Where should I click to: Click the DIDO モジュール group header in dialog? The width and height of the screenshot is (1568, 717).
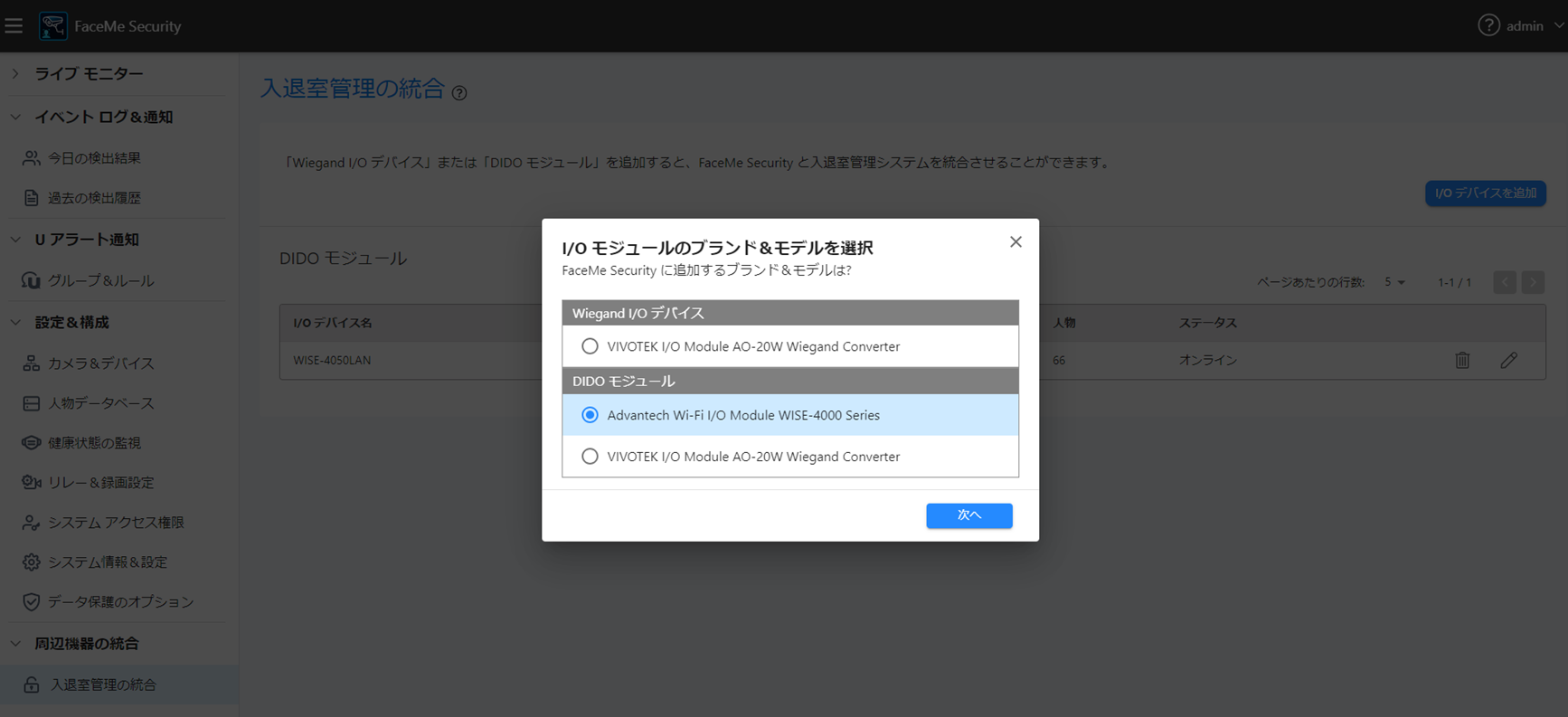pos(790,381)
